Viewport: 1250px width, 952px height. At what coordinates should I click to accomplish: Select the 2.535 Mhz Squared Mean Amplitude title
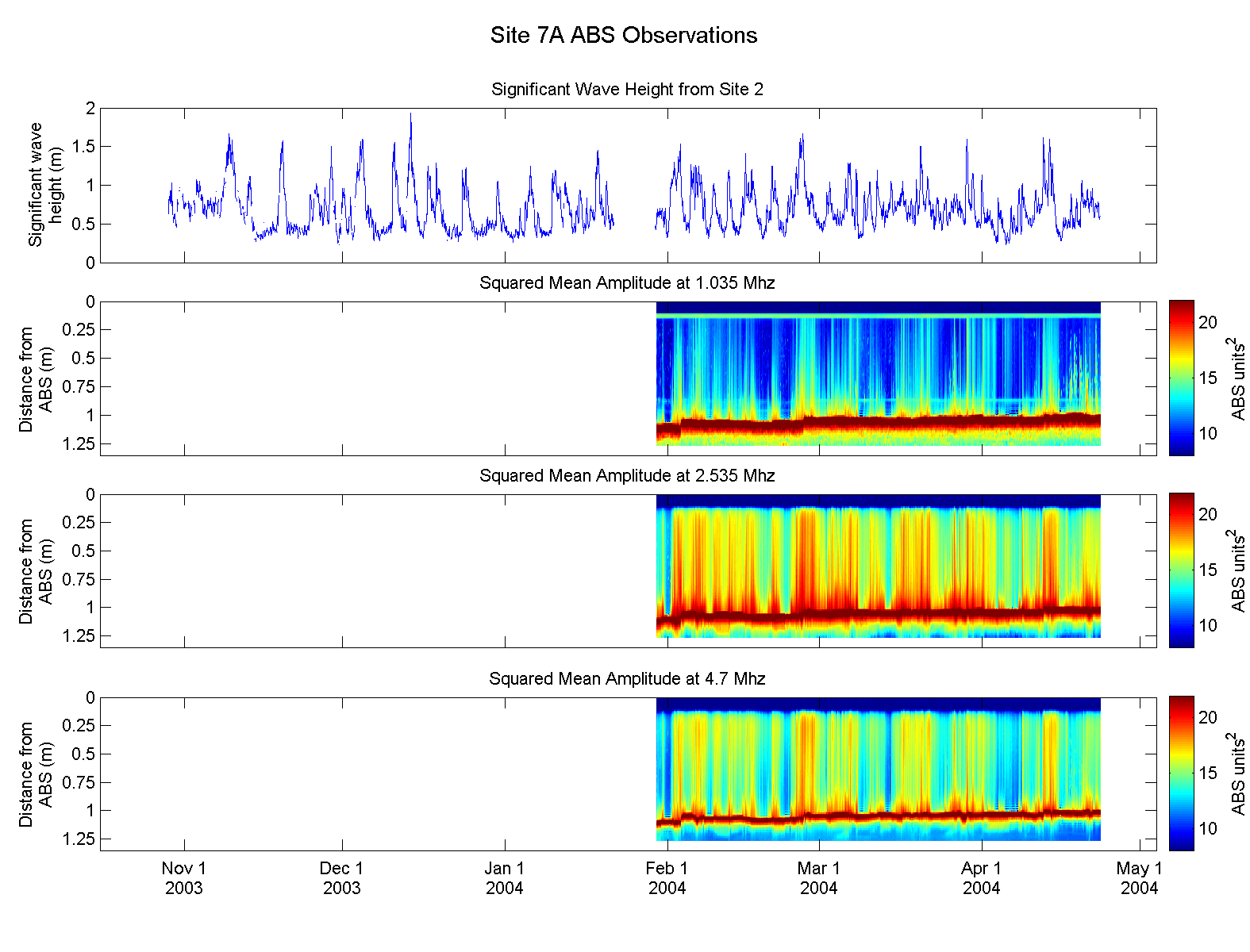(627, 476)
